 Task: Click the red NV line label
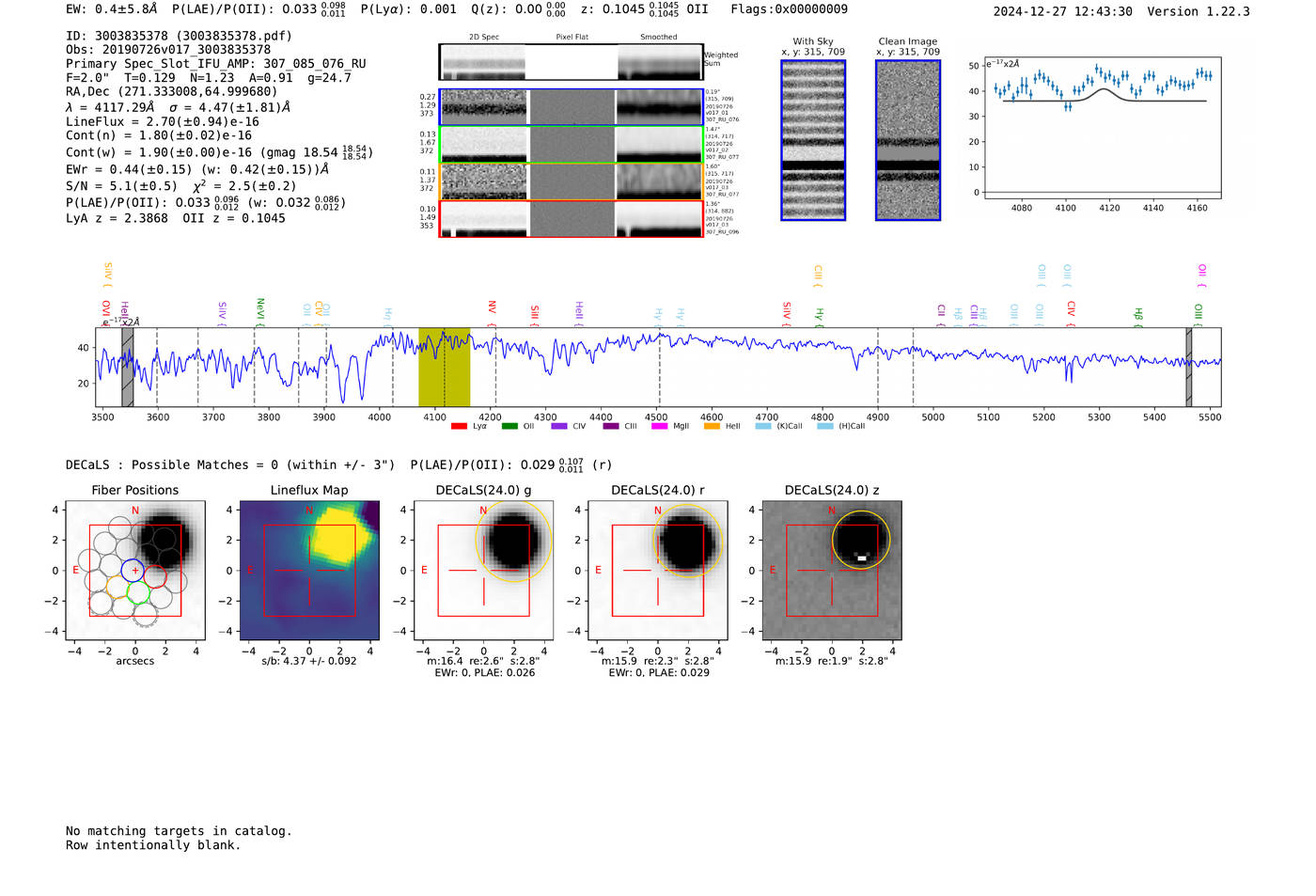click(492, 313)
